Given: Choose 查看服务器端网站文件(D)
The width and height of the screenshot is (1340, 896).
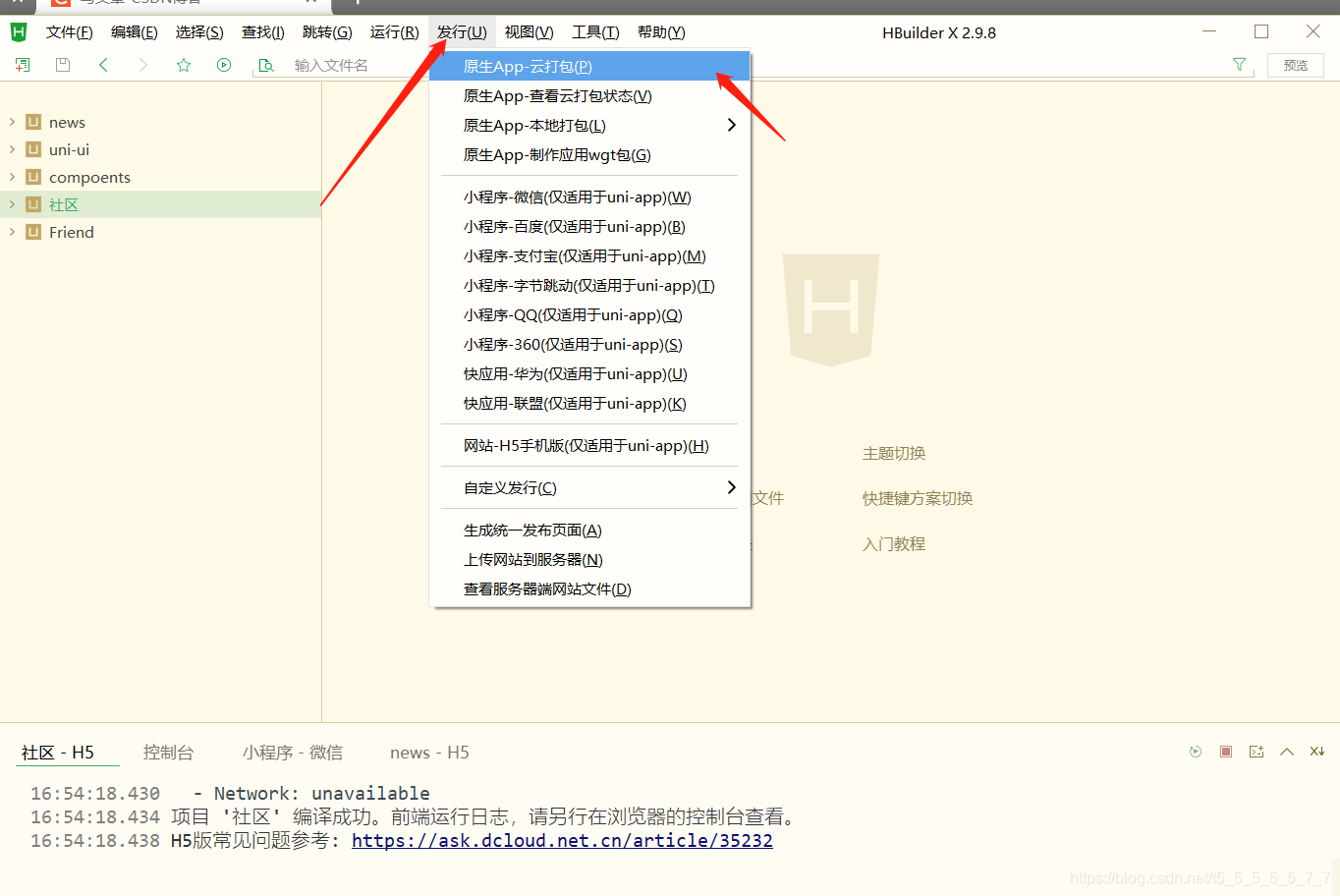Looking at the screenshot, I should 589,589.
